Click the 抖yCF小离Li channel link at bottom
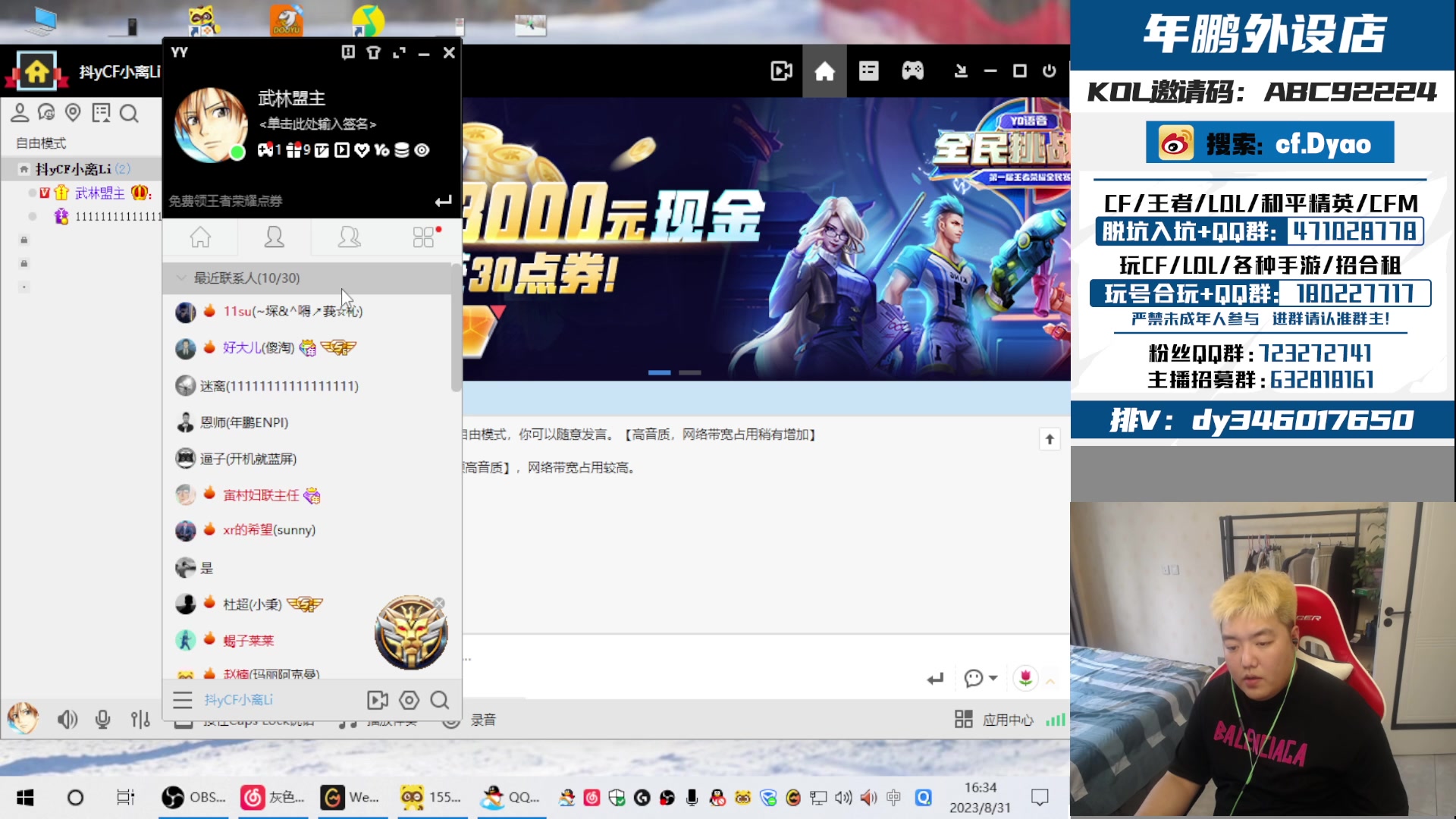Image resolution: width=1456 pixels, height=819 pixels. point(238,700)
